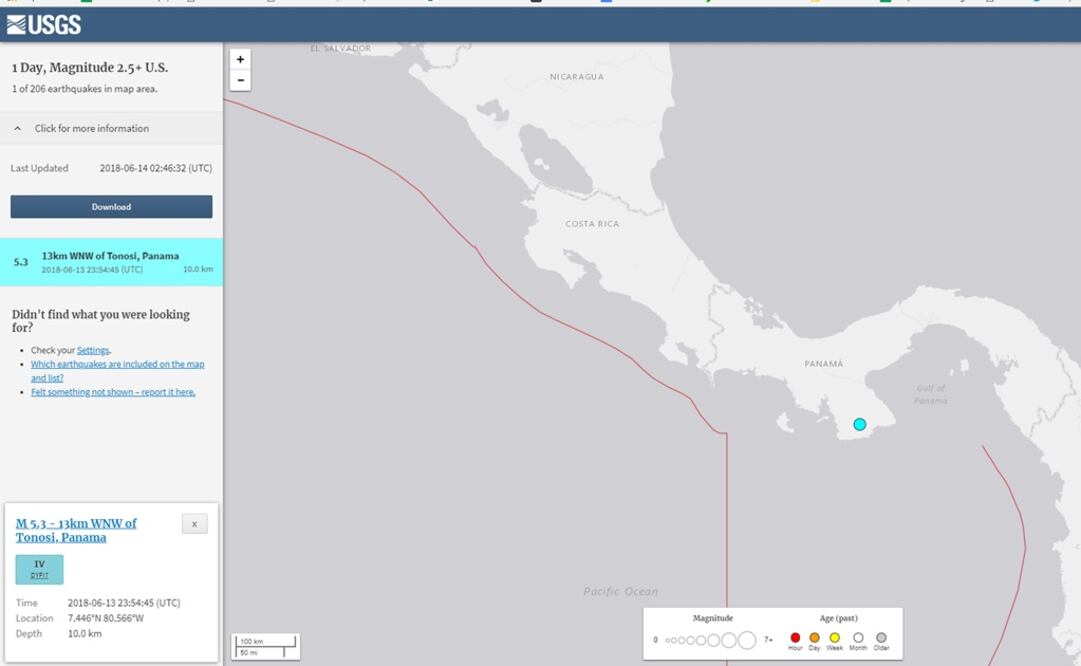Click the USGS logo in the header
The height and width of the screenshot is (666, 1081).
click(x=43, y=25)
